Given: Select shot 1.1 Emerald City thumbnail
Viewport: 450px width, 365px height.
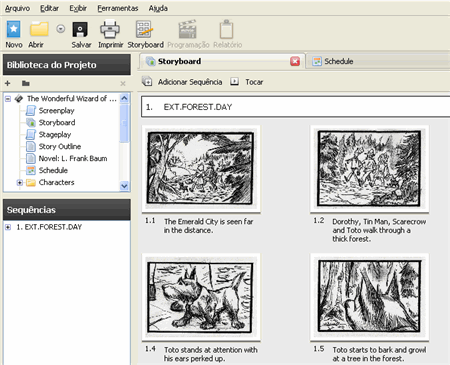Looking at the screenshot, I should pos(201,169).
